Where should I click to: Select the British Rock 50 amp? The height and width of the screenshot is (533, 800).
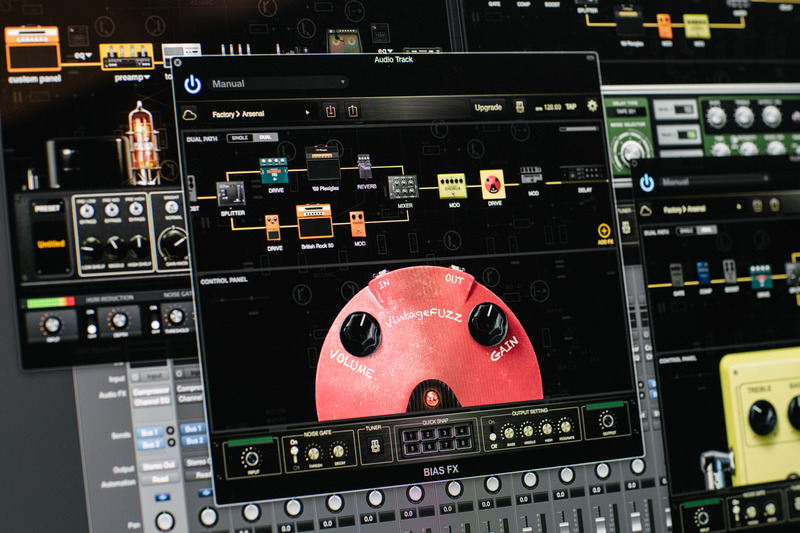coord(314,220)
